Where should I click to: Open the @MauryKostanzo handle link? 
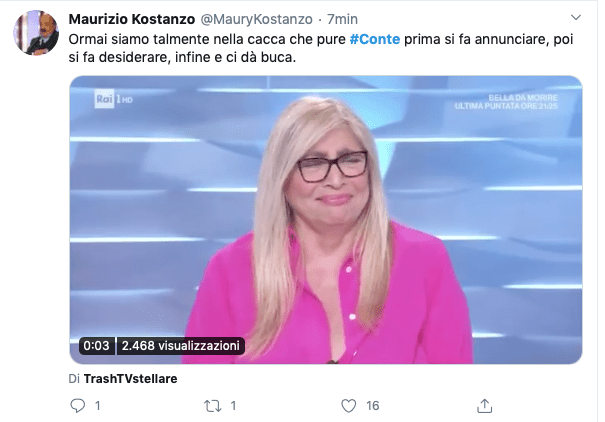[256, 19]
